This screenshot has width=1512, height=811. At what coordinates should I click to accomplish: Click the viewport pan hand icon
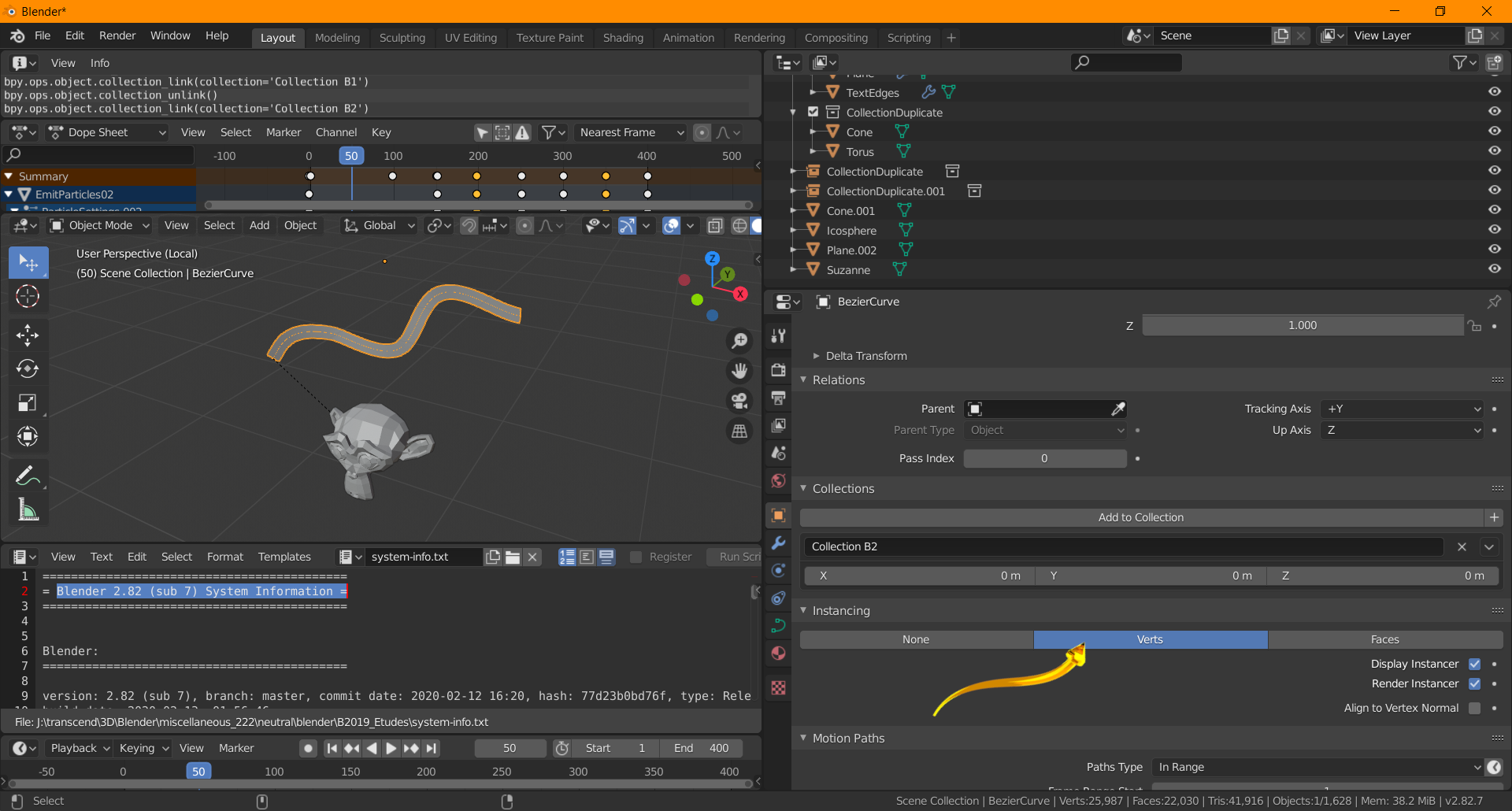tap(739, 370)
